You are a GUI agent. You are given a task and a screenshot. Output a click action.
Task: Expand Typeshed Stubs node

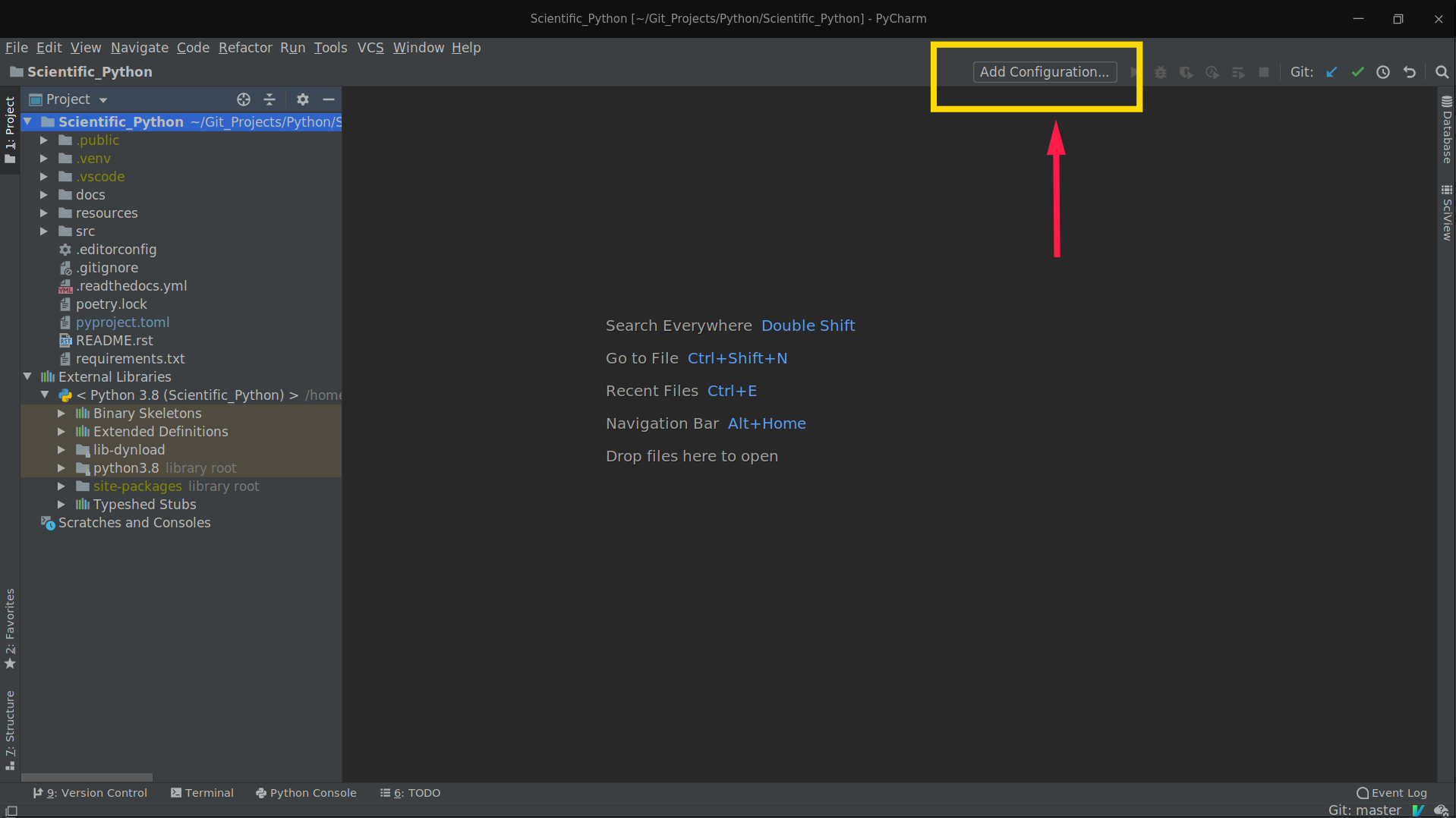pyautogui.click(x=61, y=505)
